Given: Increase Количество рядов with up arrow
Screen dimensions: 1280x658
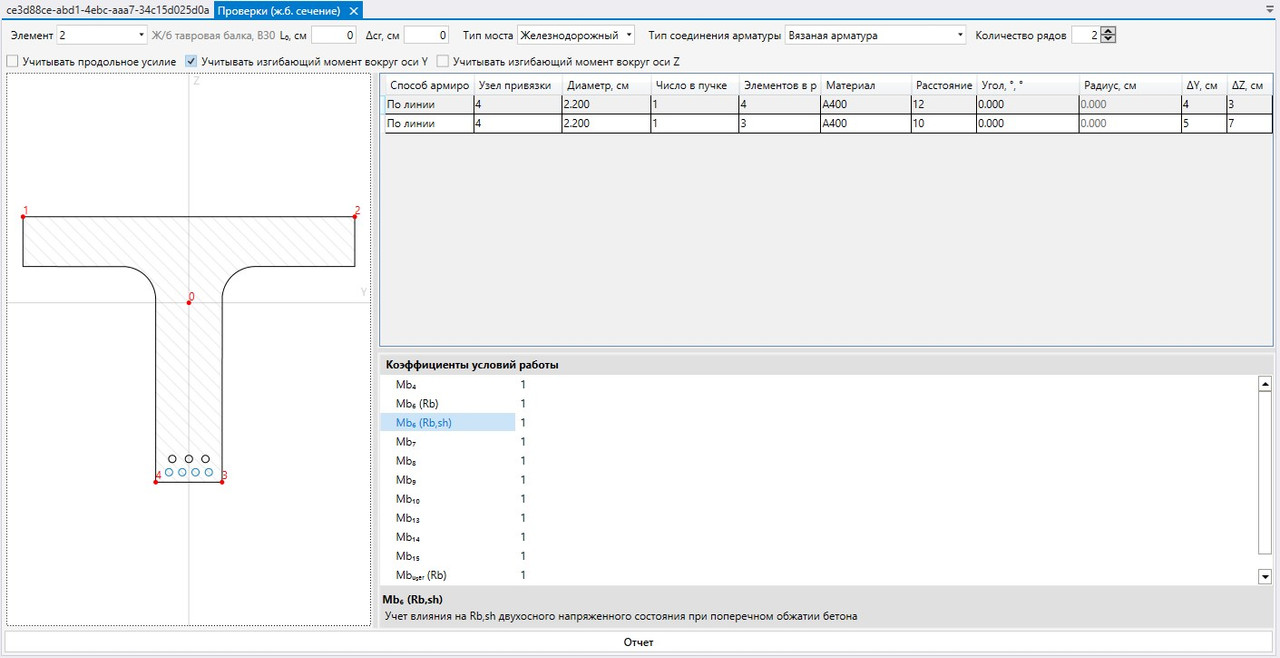Looking at the screenshot, I should point(1108,31).
